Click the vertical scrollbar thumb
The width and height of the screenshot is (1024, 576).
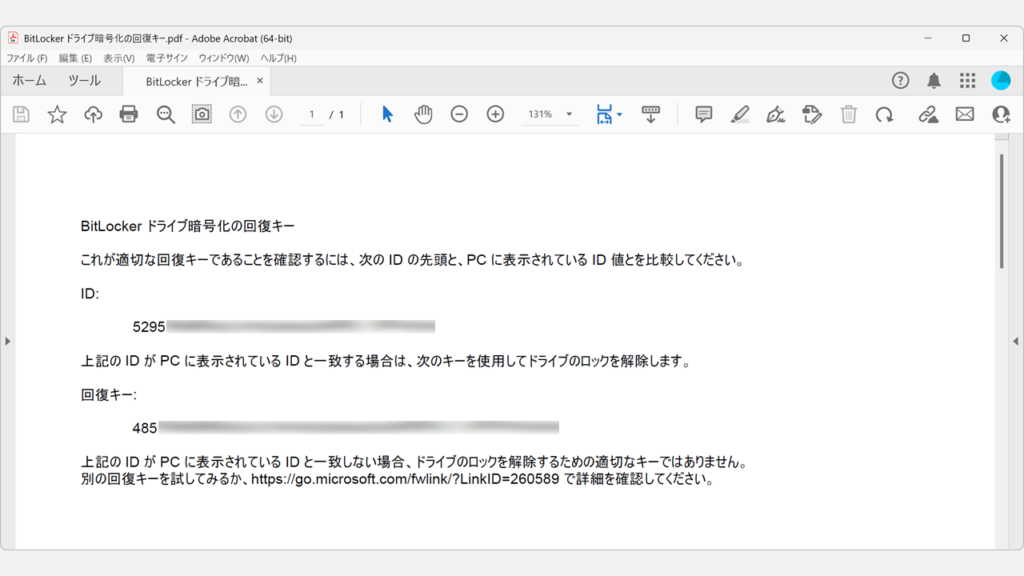point(1002,210)
